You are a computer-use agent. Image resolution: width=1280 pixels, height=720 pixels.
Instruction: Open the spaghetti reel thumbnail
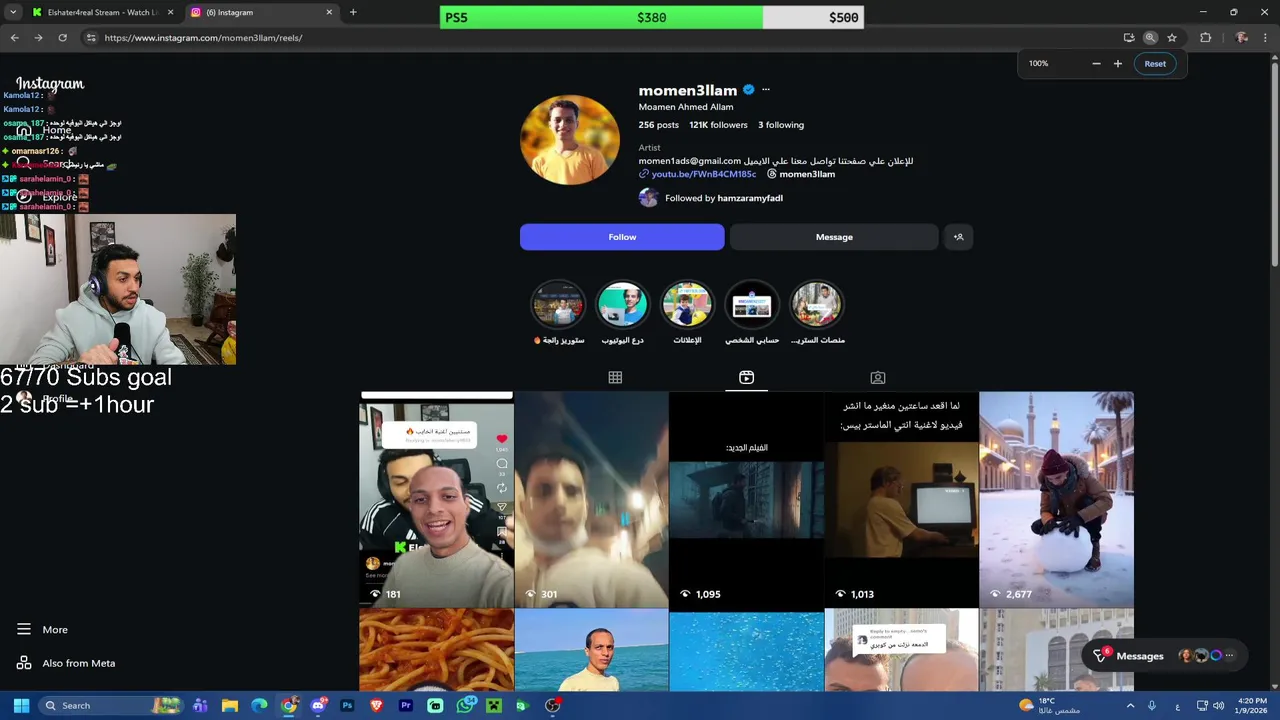coord(436,650)
